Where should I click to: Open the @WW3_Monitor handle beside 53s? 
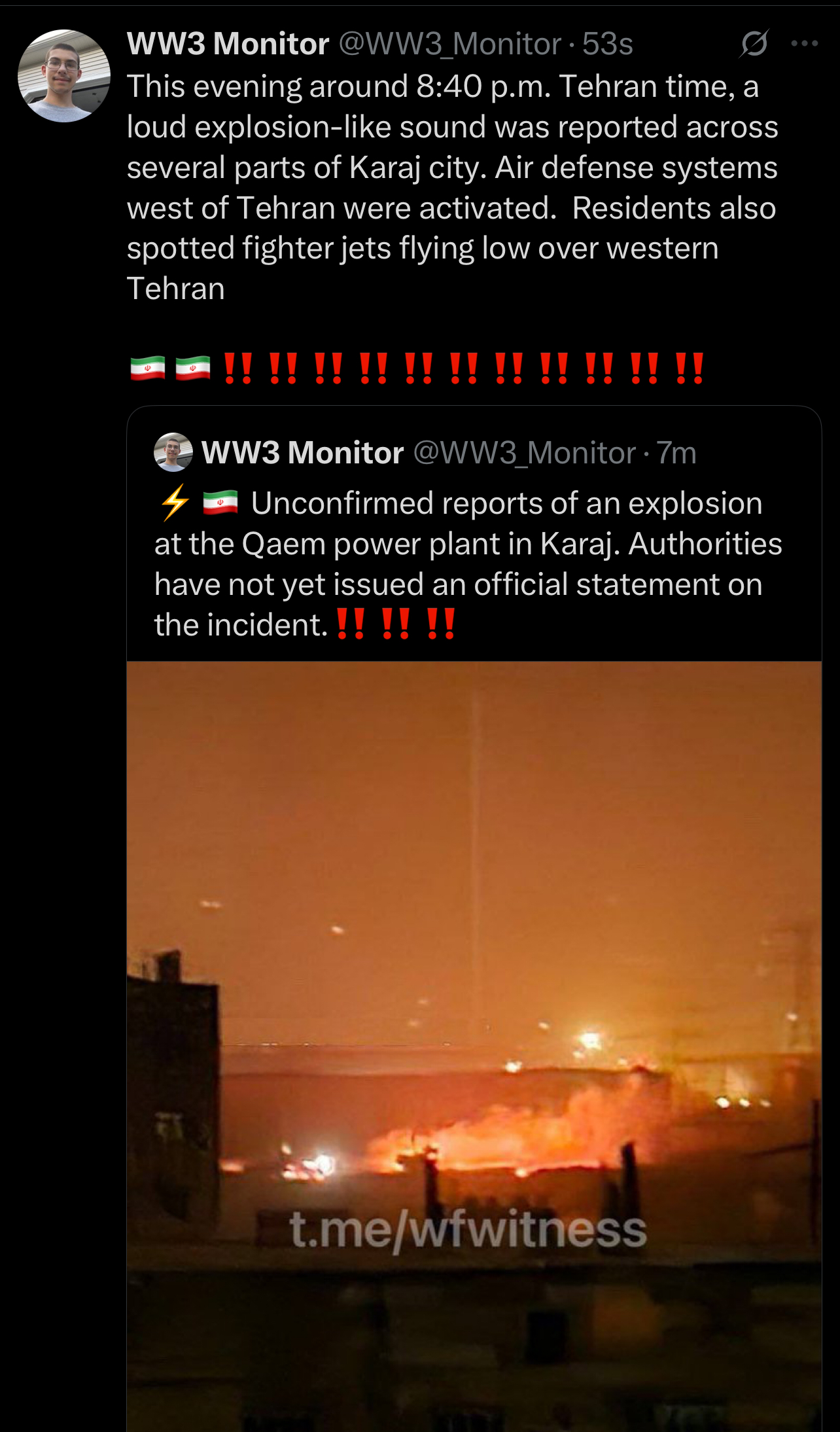point(450,44)
